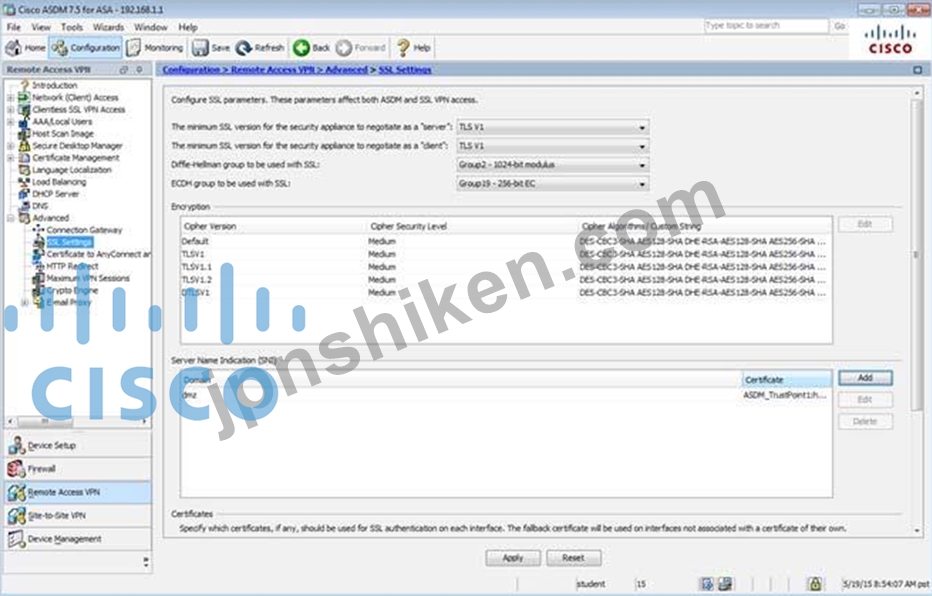Click Add in Server Name Indication
Viewport: 932px width, 596px height.
point(865,378)
